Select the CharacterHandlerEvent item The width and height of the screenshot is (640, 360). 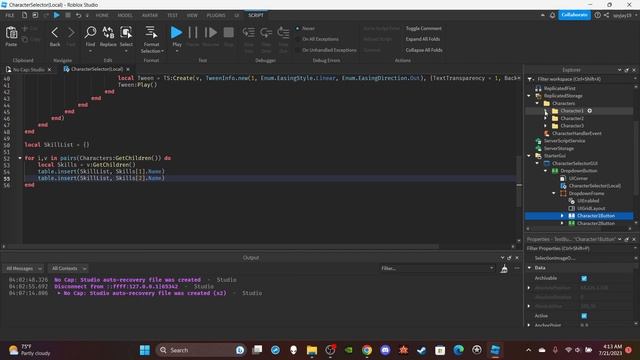pos(576,133)
